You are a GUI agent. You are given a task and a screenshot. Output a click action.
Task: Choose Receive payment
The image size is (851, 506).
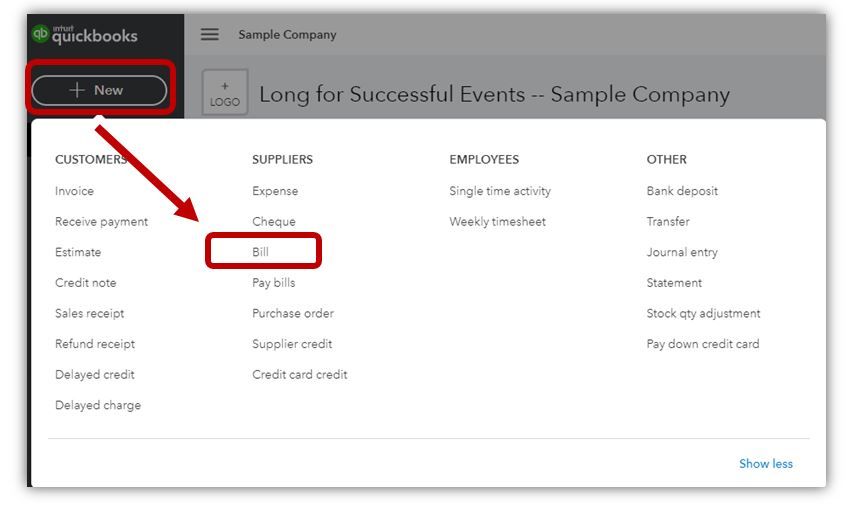coord(101,222)
